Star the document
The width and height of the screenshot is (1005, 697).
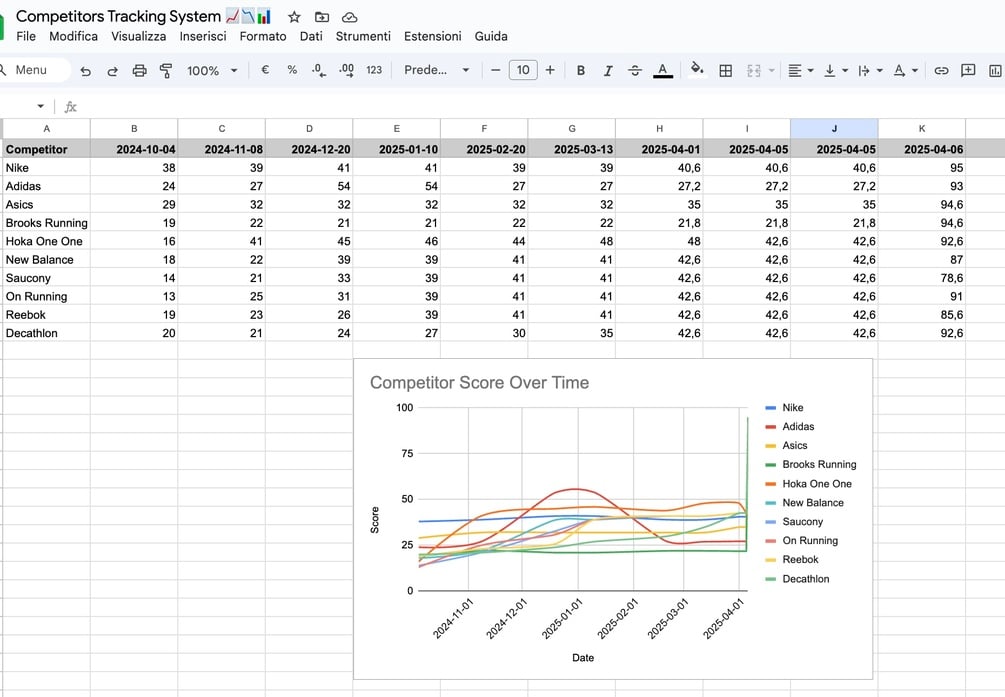click(x=294, y=17)
